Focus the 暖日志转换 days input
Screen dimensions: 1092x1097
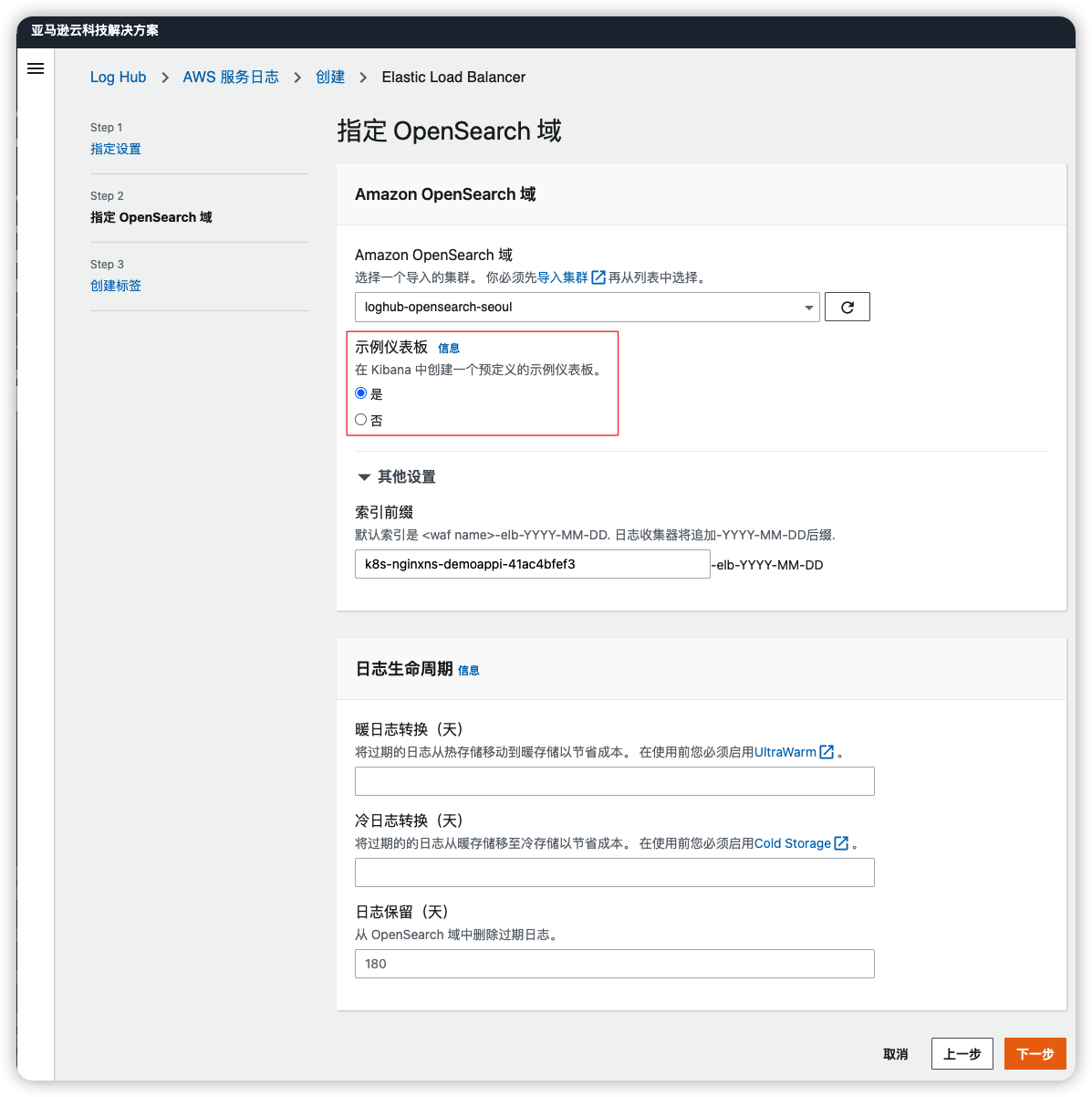[x=615, y=781]
